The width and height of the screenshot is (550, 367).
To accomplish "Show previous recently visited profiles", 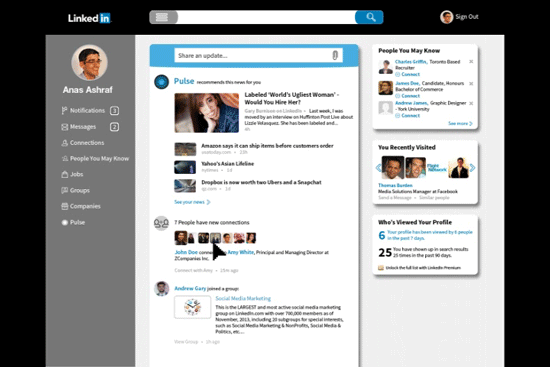I will click(378, 168).
